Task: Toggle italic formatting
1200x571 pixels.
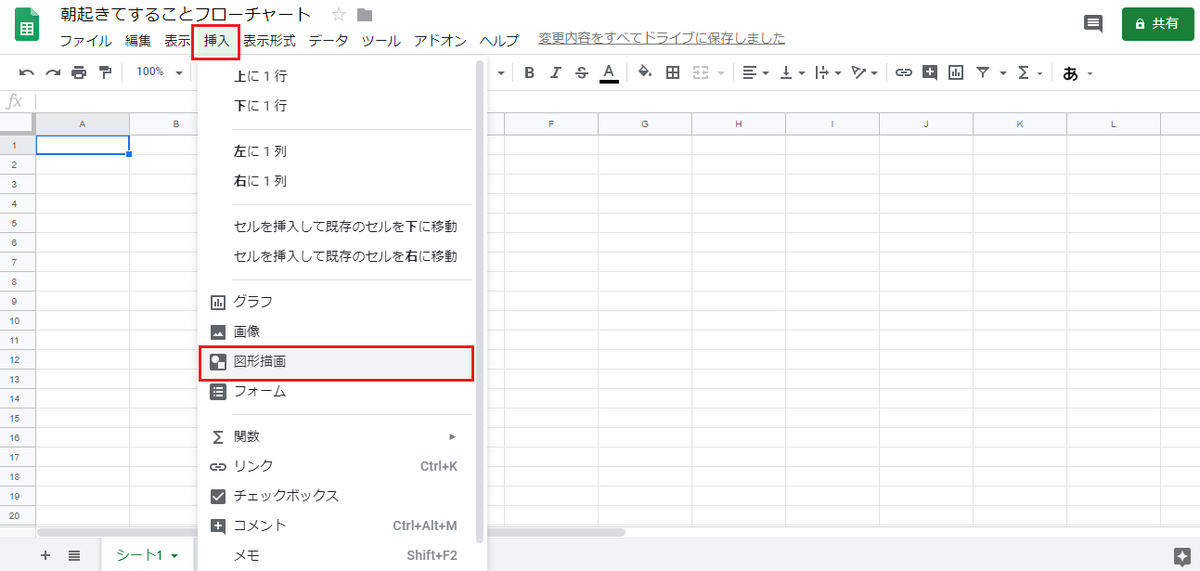Action: click(x=555, y=72)
